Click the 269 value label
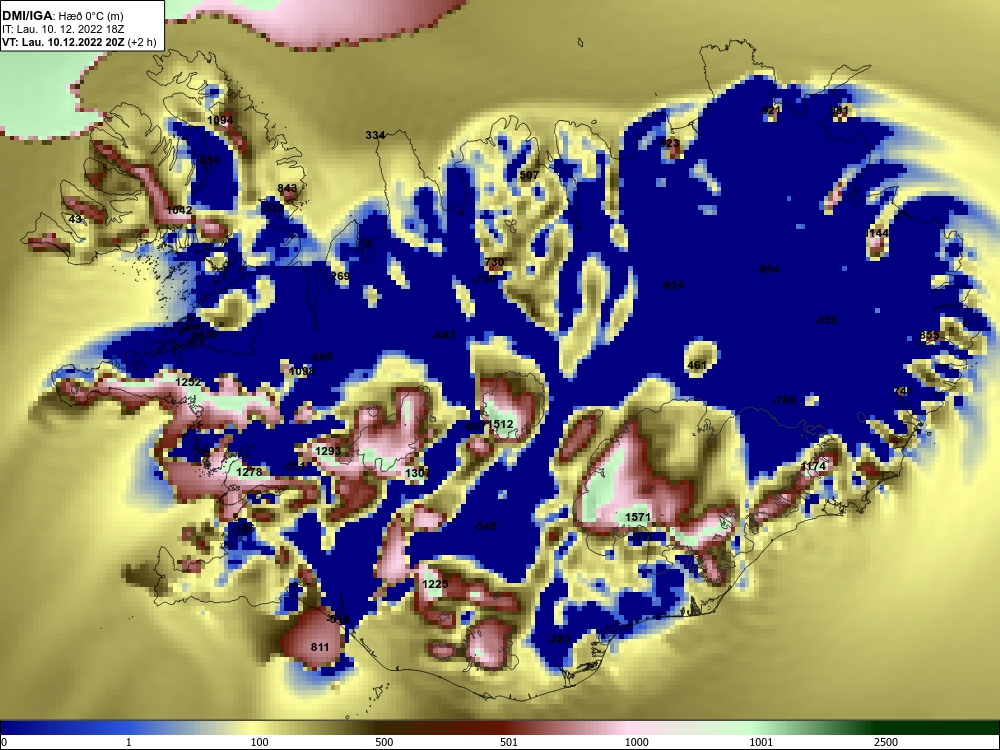Image resolution: width=1000 pixels, height=750 pixels. (340, 276)
